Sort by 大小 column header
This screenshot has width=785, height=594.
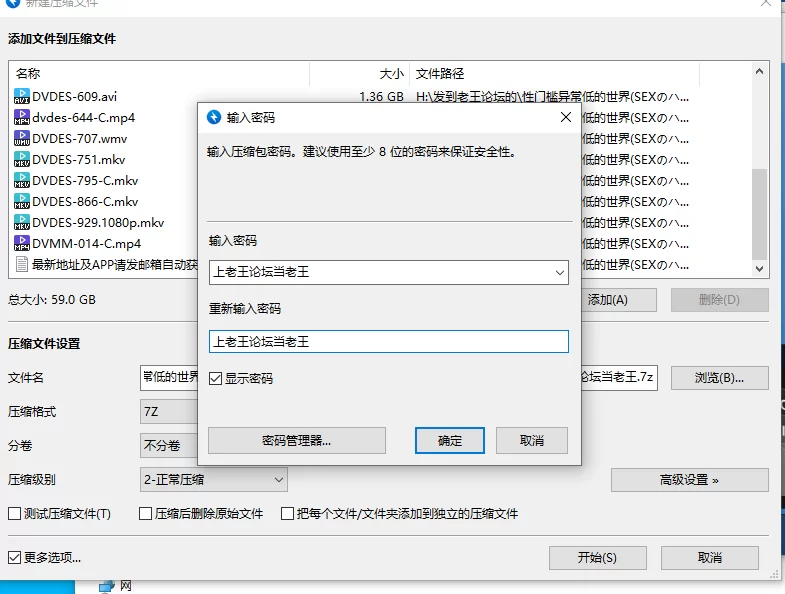click(359, 74)
